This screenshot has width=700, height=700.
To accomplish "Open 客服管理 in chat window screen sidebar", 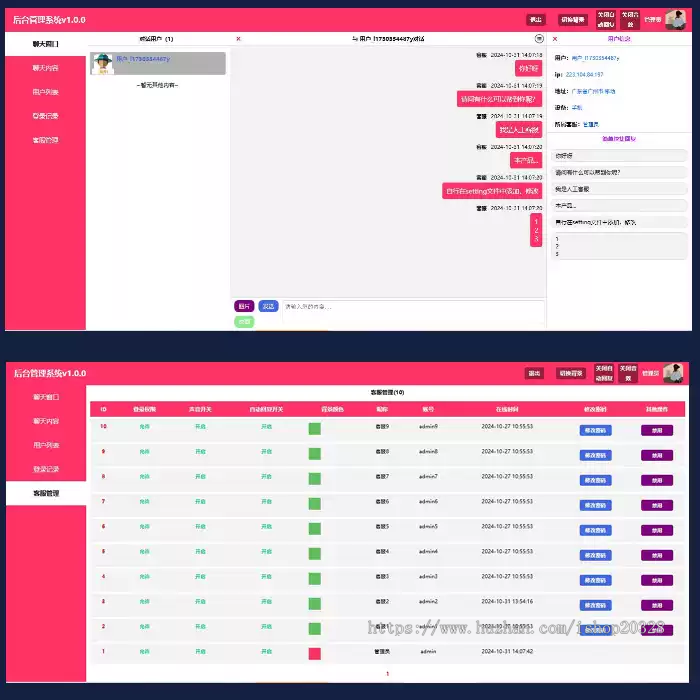I will [x=45, y=140].
